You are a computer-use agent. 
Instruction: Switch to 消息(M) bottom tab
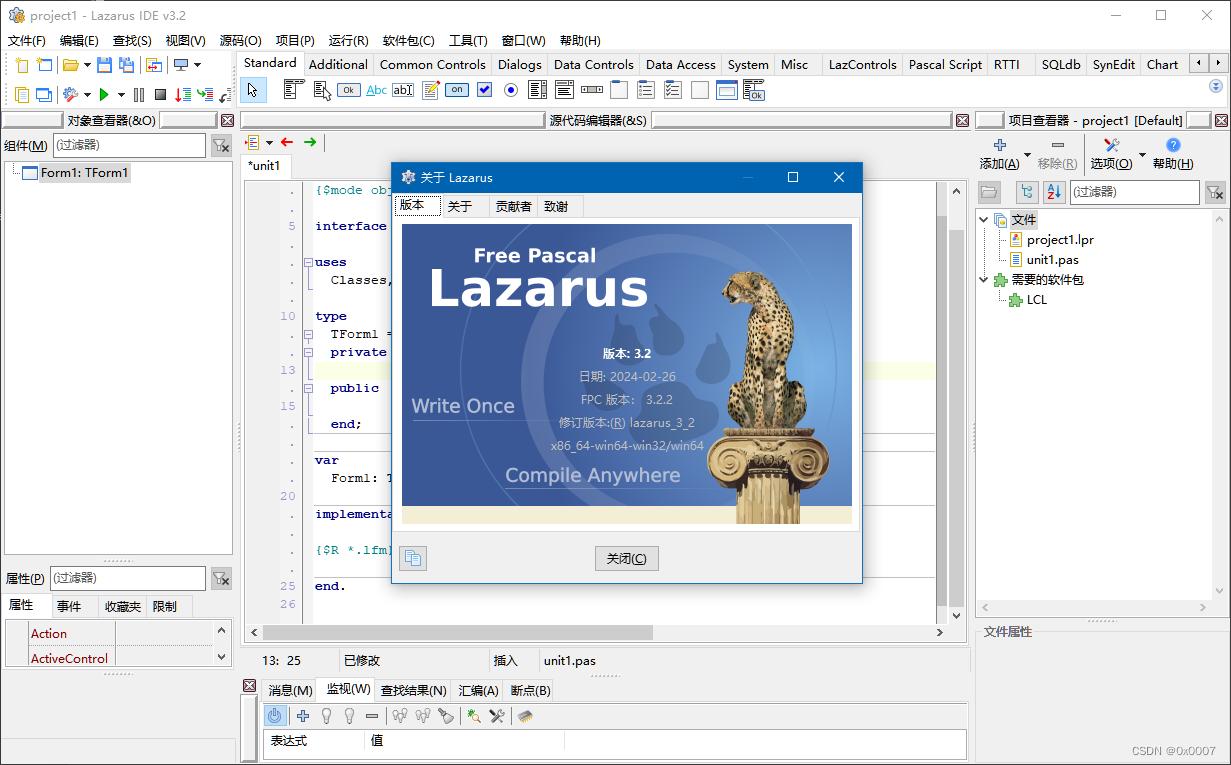(290, 690)
